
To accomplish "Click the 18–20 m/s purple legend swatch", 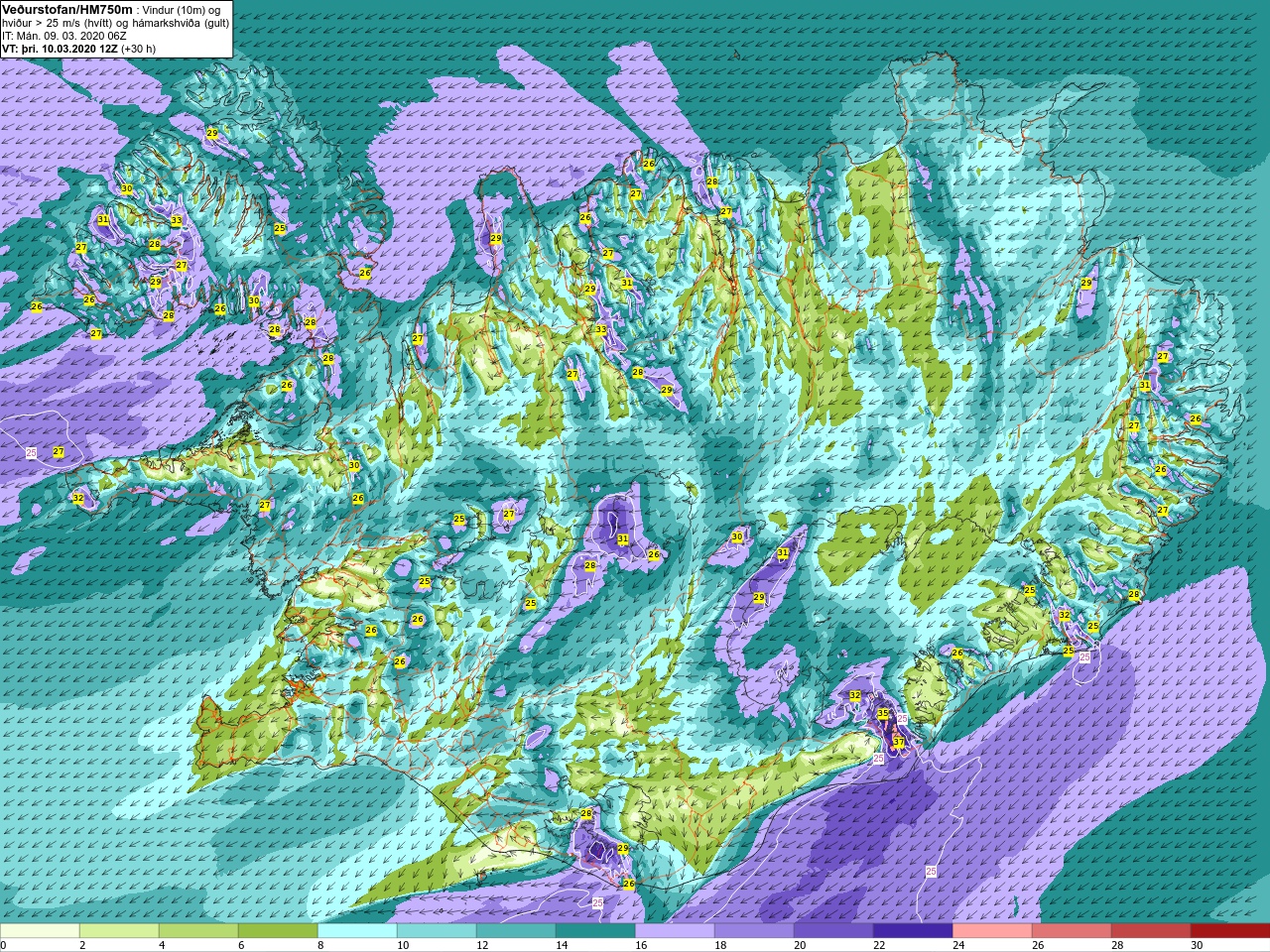I will pyautogui.click(x=754, y=931).
